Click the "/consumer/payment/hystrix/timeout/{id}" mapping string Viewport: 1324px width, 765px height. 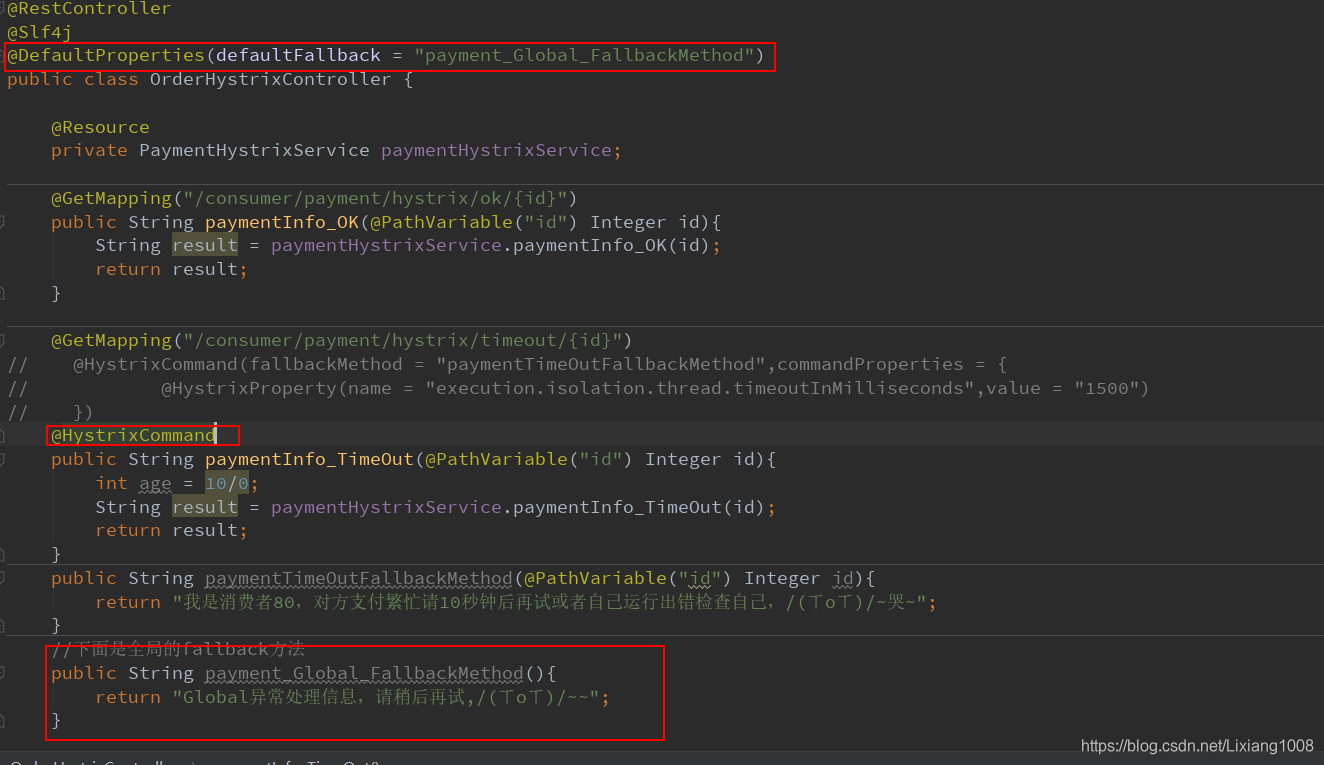[x=403, y=341]
